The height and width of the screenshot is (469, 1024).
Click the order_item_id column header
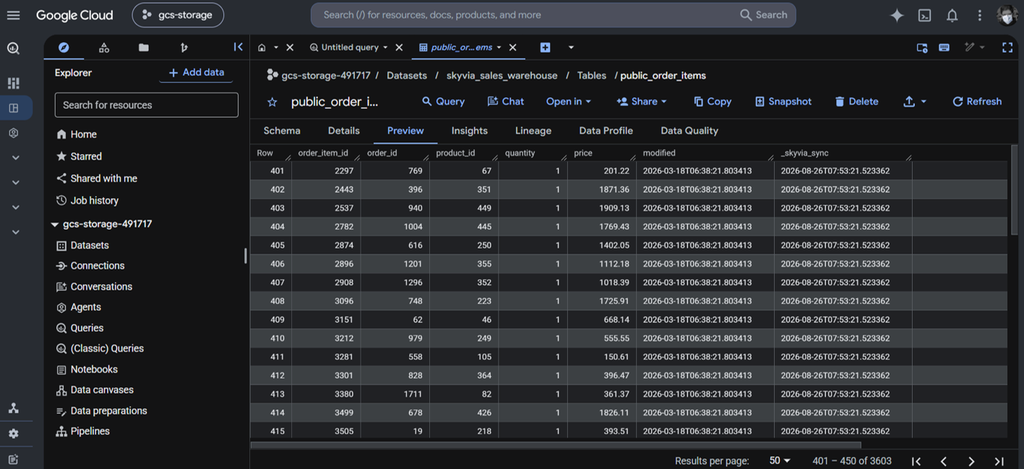click(325, 154)
